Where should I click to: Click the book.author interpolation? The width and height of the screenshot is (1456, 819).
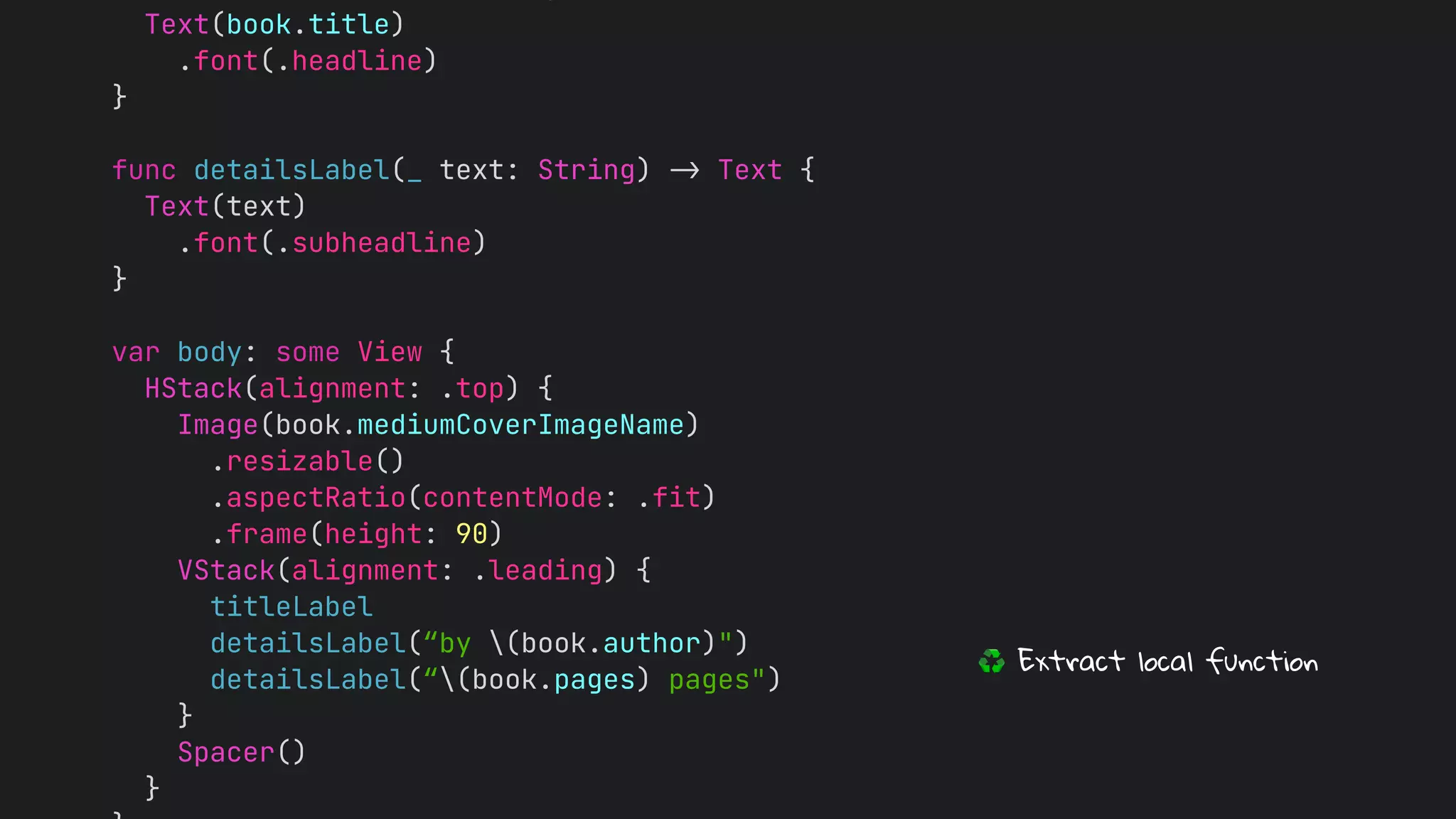point(611,643)
